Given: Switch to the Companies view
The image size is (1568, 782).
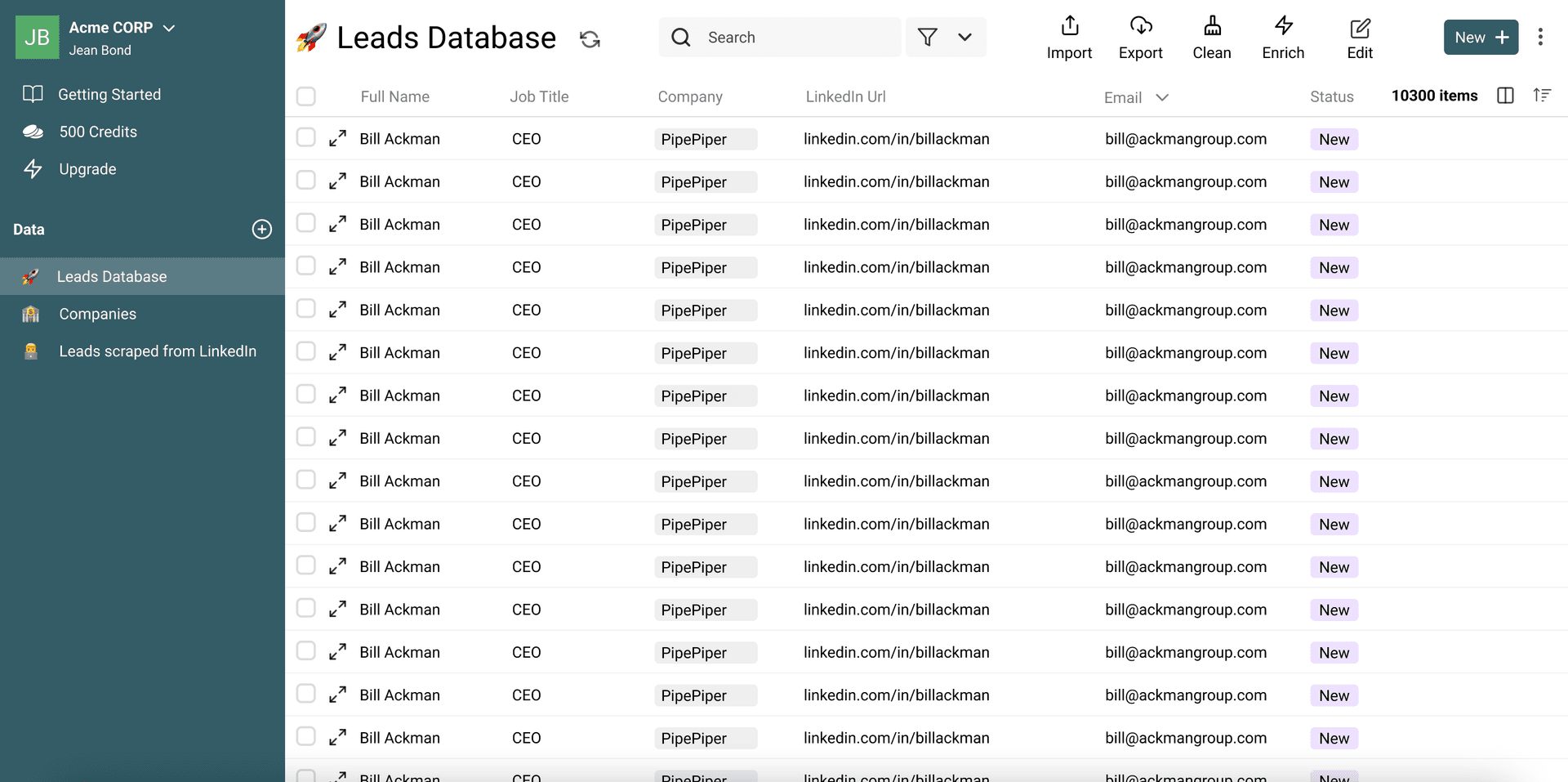Looking at the screenshot, I should click(x=97, y=314).
